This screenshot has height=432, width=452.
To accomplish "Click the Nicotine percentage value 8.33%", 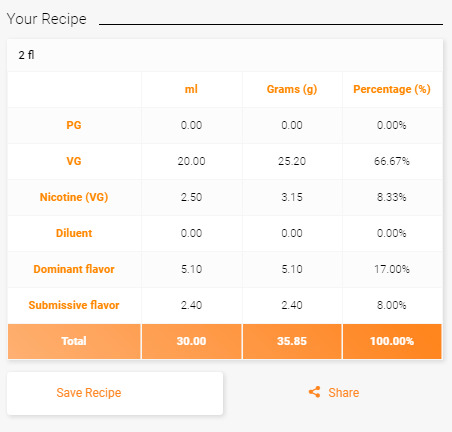I will 392,197.
